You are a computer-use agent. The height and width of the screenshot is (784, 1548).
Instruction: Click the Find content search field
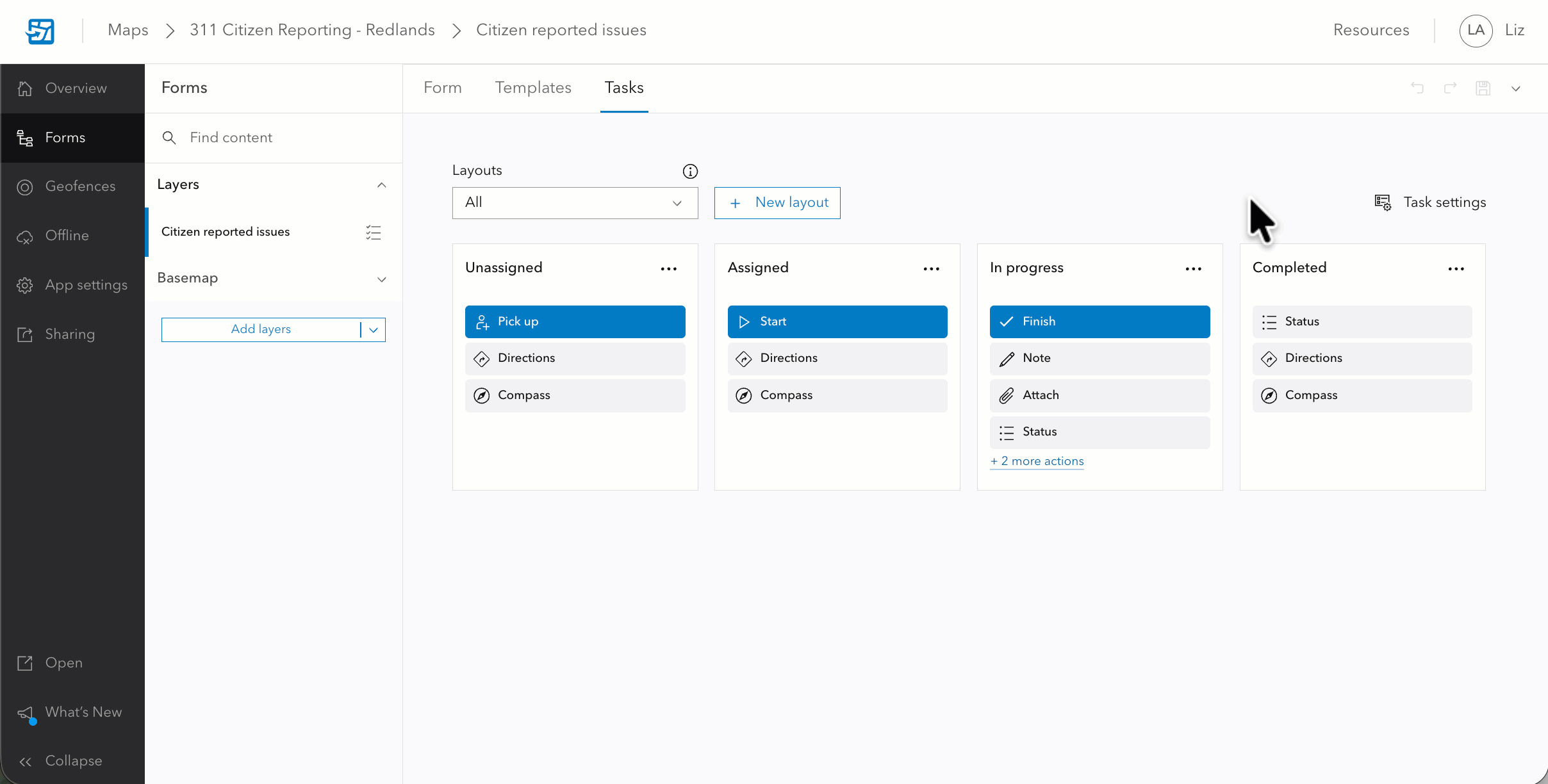pyautogui.click(x=256, y=138)
